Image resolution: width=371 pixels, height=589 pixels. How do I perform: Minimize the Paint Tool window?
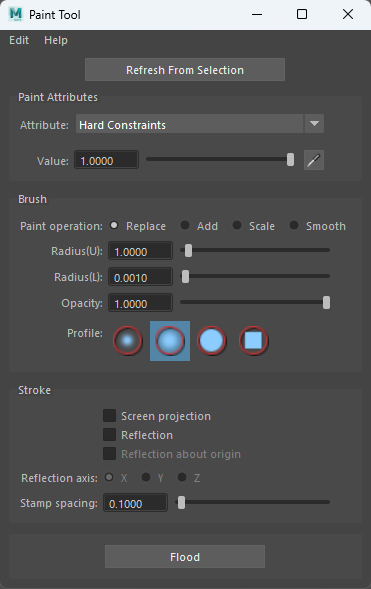pos(257,14)
